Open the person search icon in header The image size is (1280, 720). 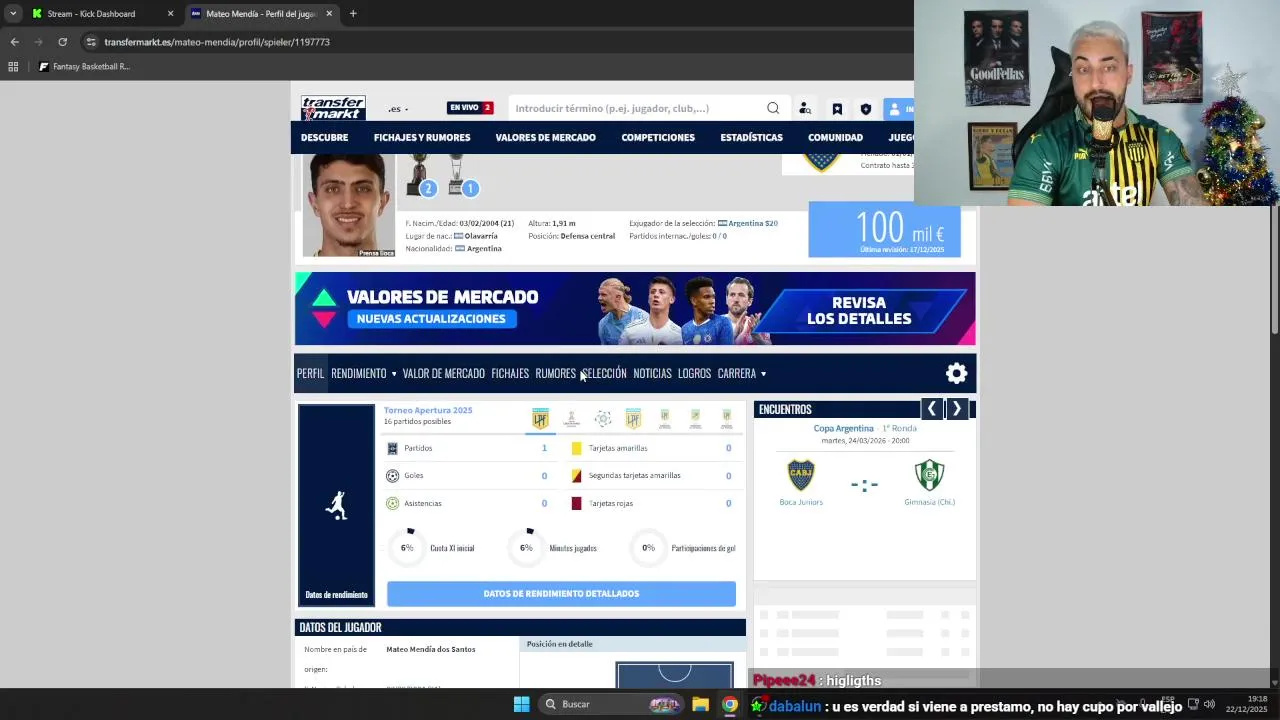click(805, 109)
